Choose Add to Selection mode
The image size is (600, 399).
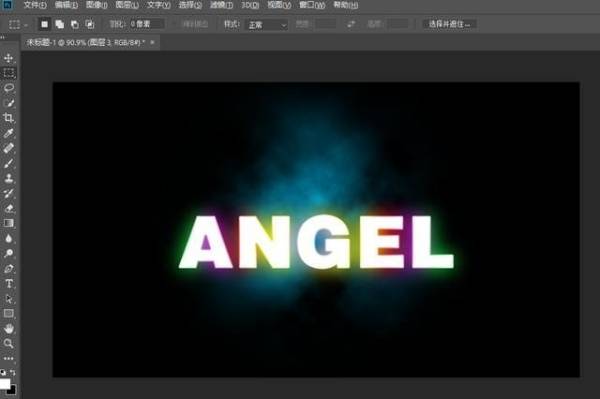(x=60, y=24)
